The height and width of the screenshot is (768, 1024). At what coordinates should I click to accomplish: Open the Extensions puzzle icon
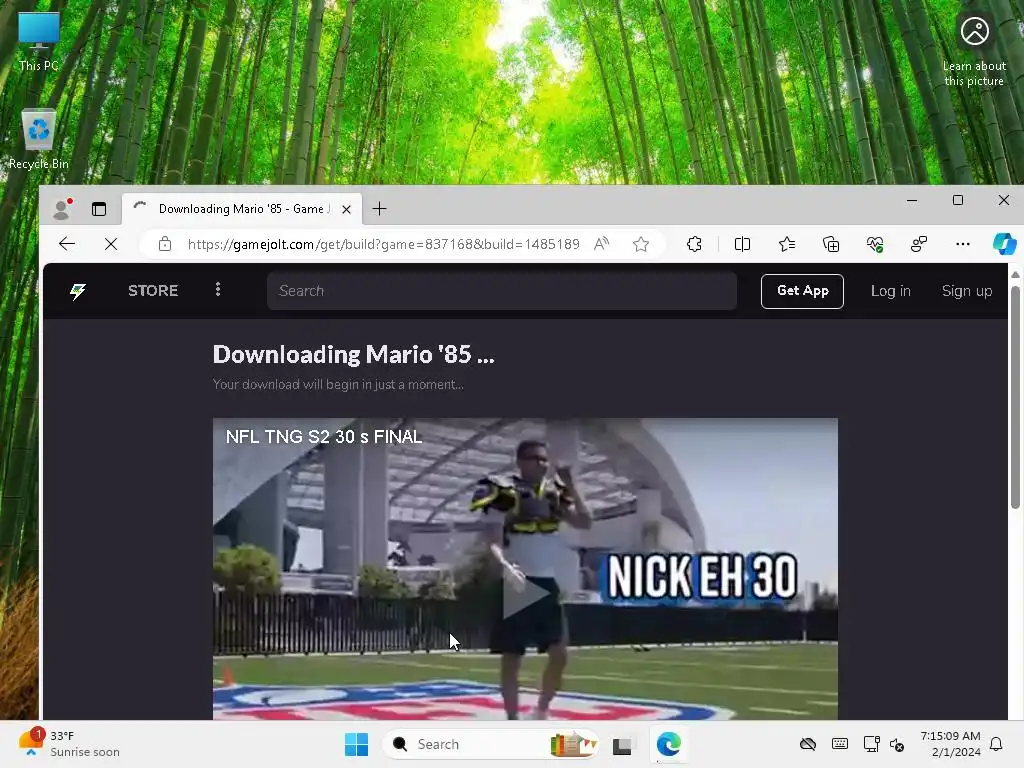(694, 244)
